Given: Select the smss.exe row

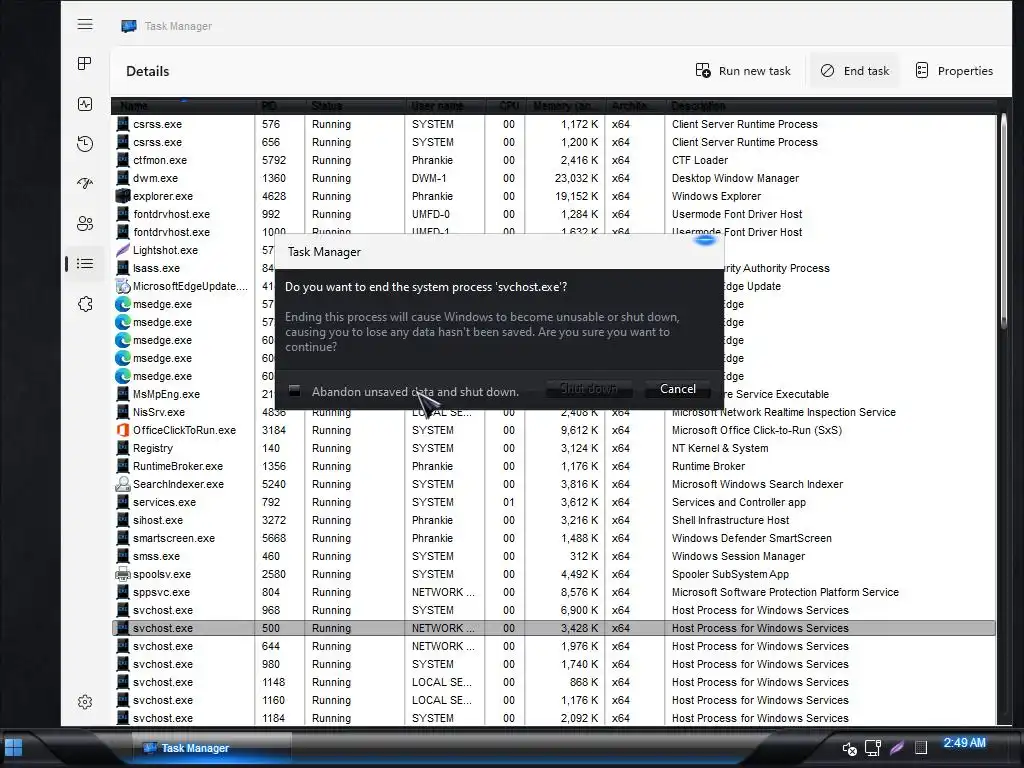Looking at the screenshot, I should click(554, 556).
